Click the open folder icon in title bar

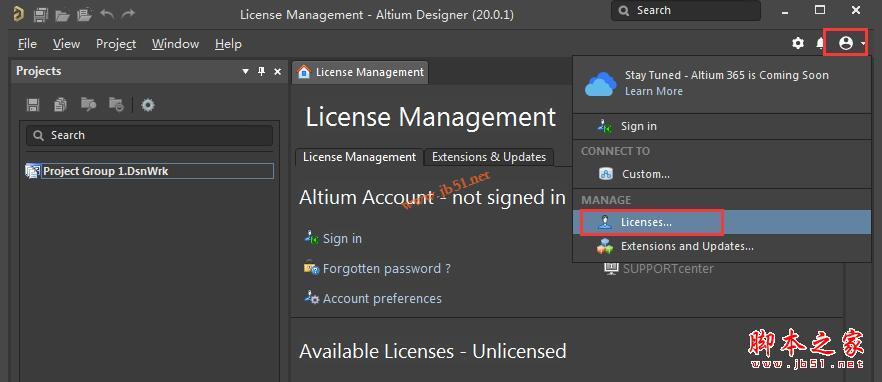[62, 15]
